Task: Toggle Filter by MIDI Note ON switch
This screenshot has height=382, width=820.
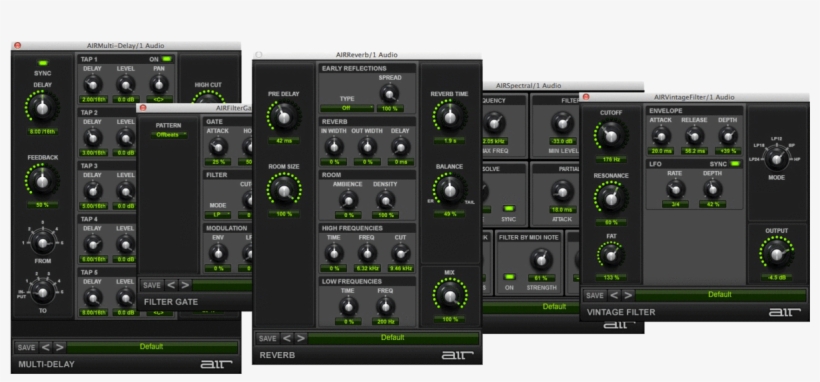Action: (509, 276)
